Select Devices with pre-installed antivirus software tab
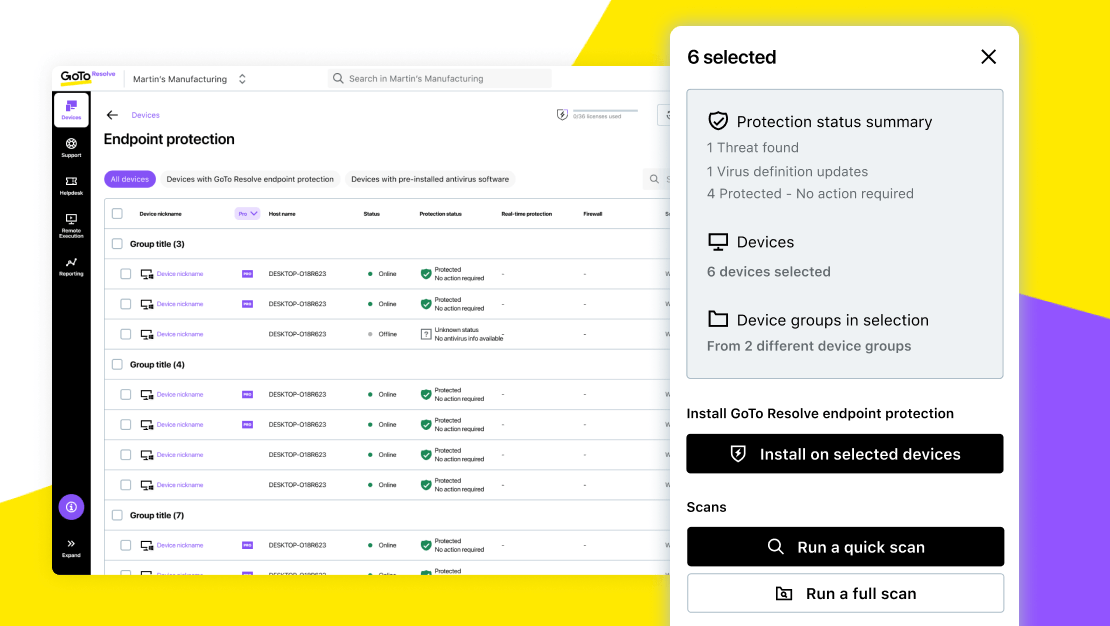This screenshot has width=1110, height=626. 429,178
